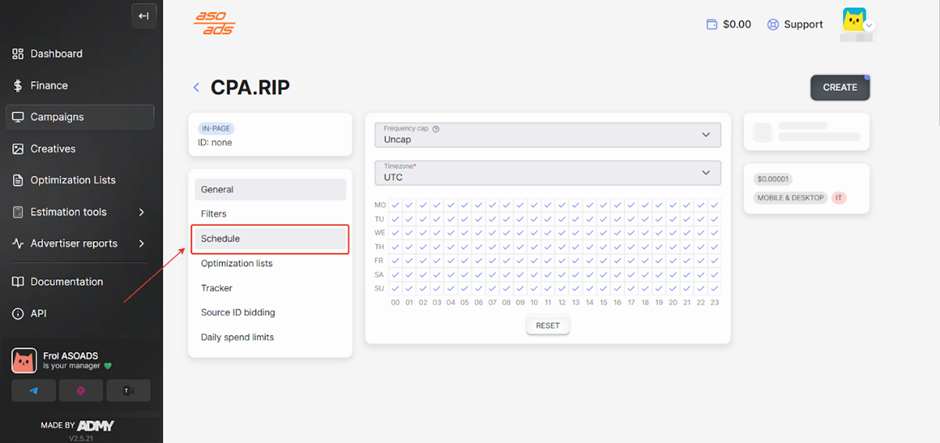Image resolution: width=940 pixels, height=443 pixels.
Task: Go back using arrow beside CPA.RIP
Action: 197,88
